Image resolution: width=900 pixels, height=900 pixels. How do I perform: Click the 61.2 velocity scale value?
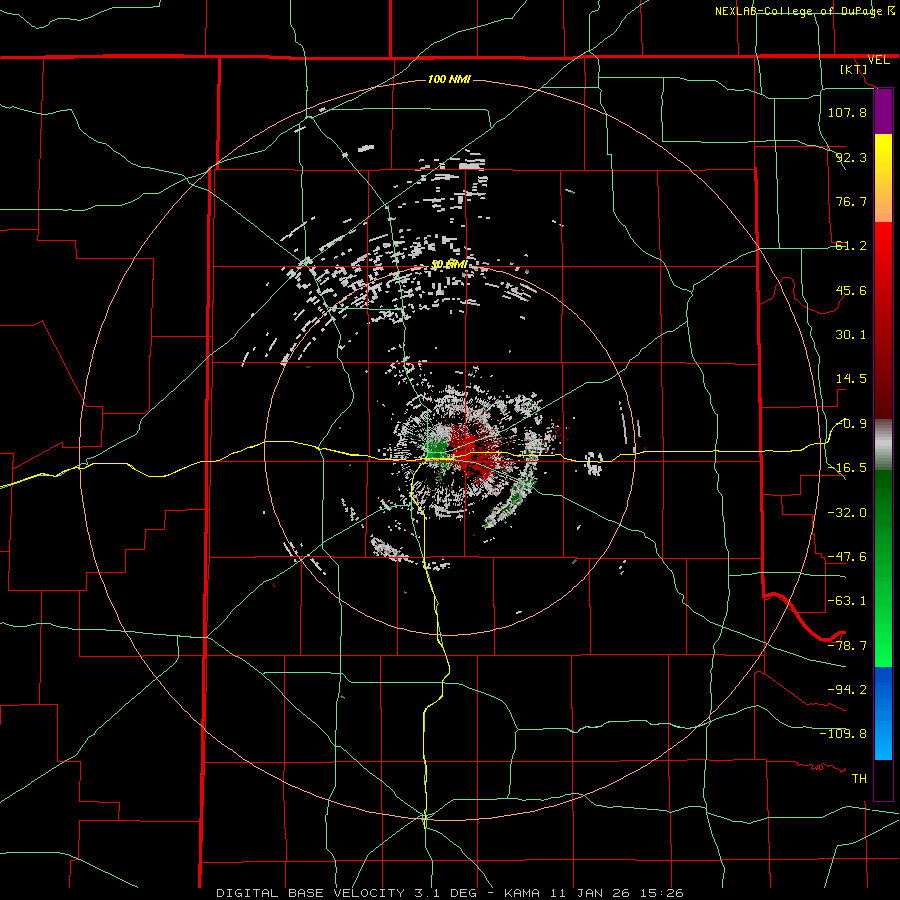tap(851, 246)
